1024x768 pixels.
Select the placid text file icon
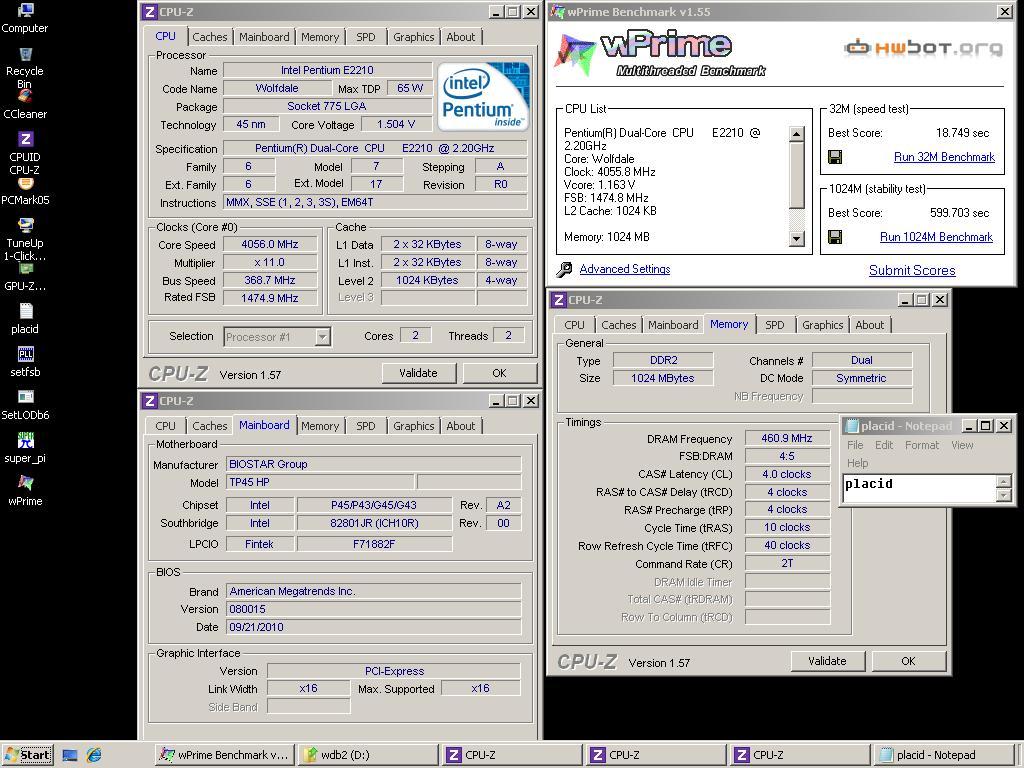[x=25, y=319]
